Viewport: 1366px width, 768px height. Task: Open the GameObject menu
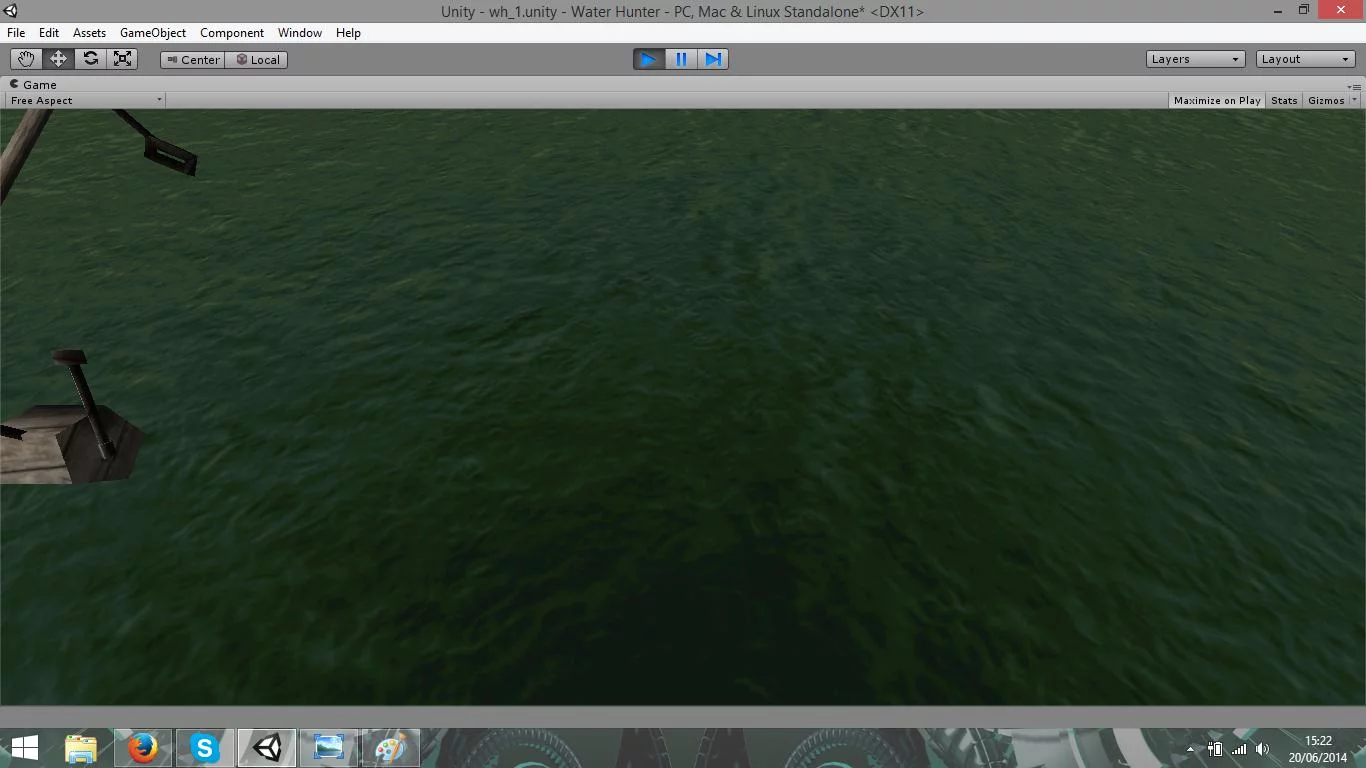pyautogui.click(x=153, y=33)
